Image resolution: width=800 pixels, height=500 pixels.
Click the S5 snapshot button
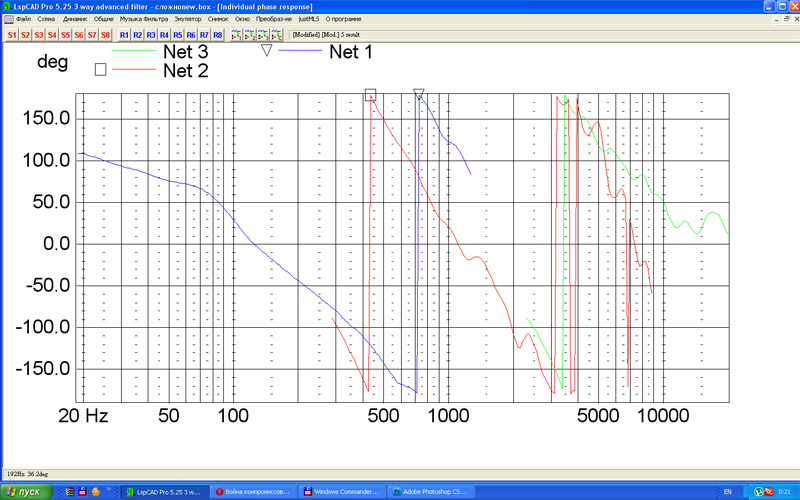pyautogui.click(x=65, y=35)
